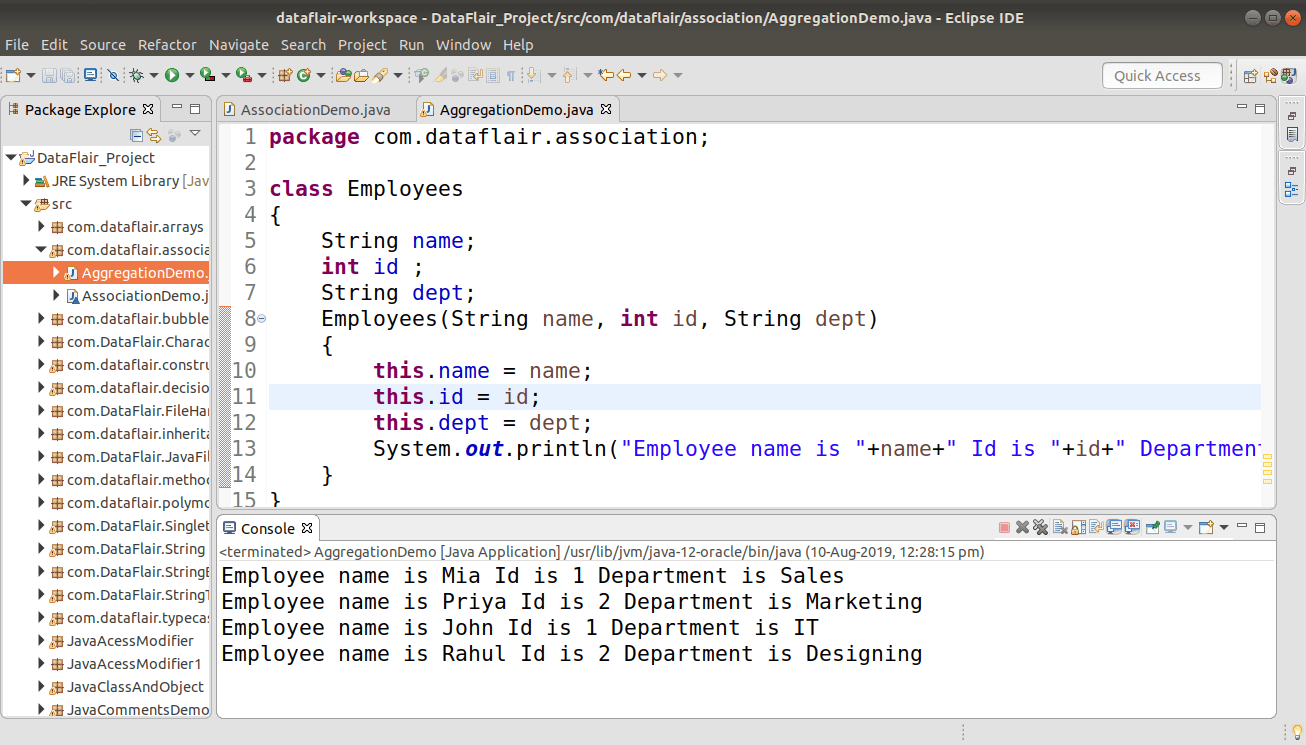Open the Task List icon in right trim
This screenshot has width=1306, height=745.
pos(1292,134)
